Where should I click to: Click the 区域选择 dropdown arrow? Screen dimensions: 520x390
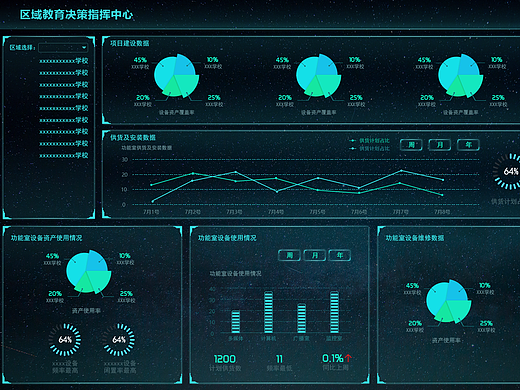click(84, 48)
